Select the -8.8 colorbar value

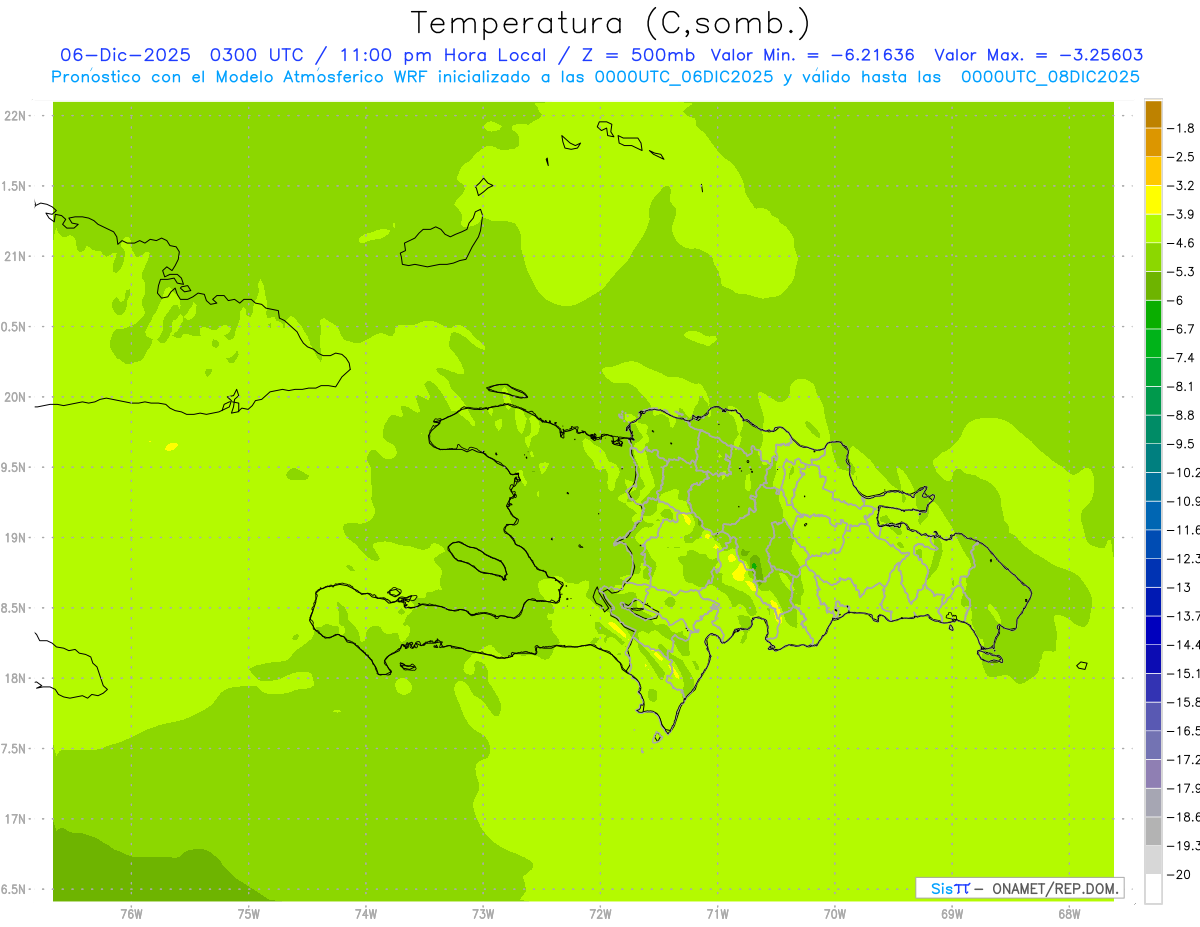(1181, 415)
